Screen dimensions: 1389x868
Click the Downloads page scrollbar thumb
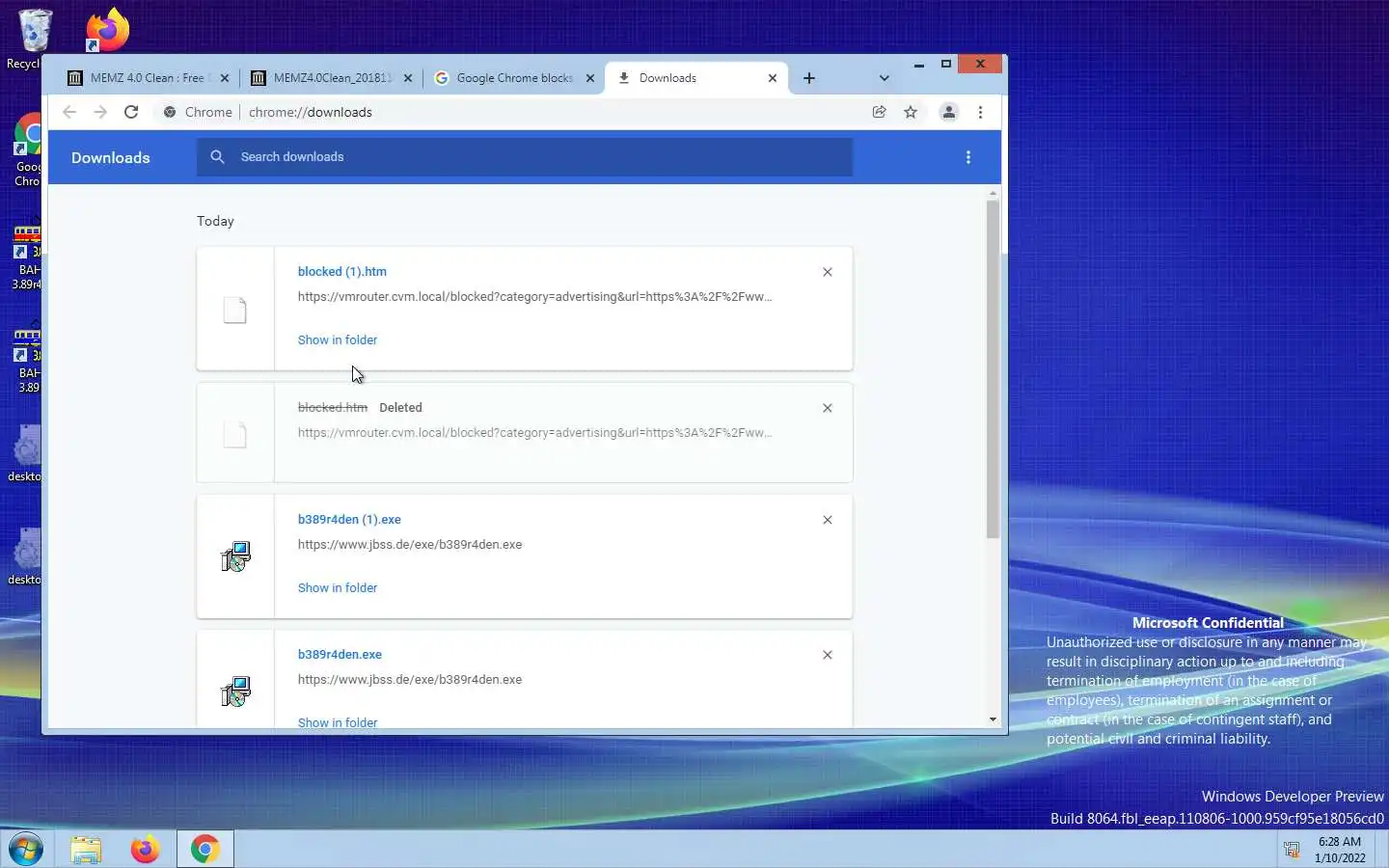[x=993, y=369]
